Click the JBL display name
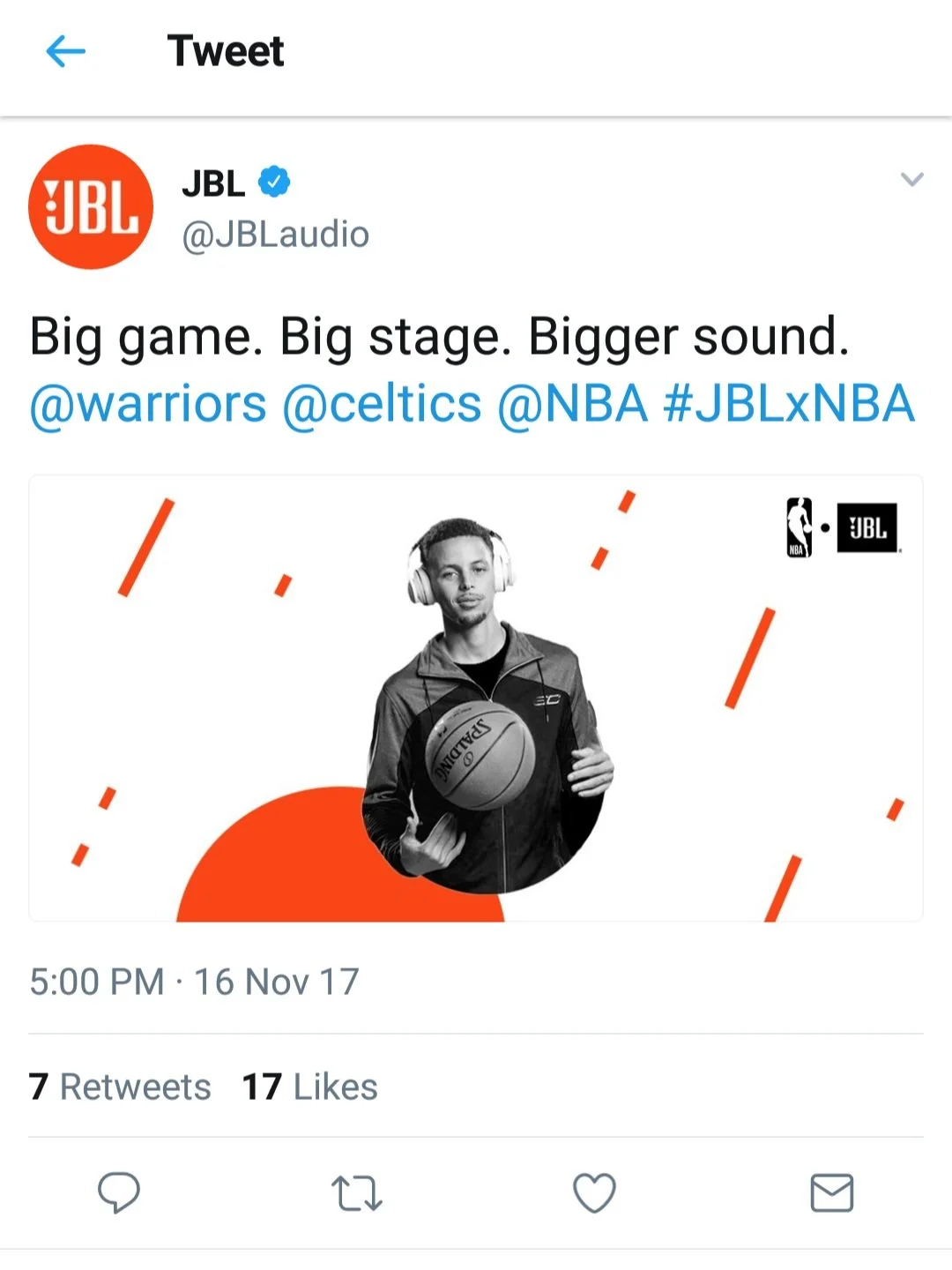Screen dimensions: 952x1270 (213, 183)
